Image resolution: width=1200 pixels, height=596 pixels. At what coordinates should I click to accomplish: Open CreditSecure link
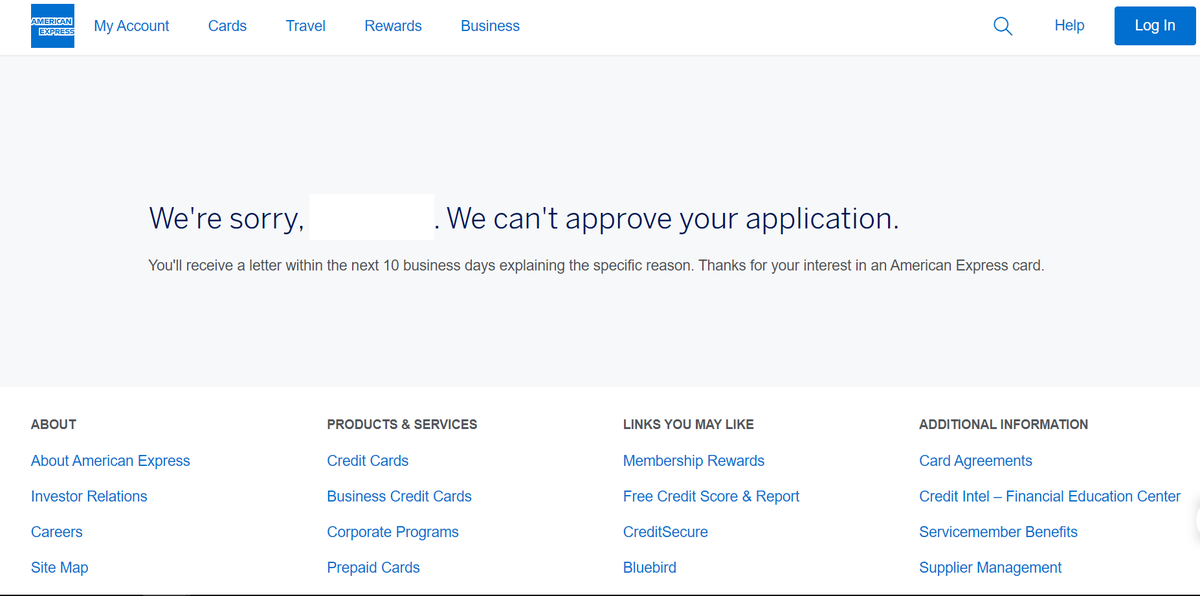click(665, 532)
